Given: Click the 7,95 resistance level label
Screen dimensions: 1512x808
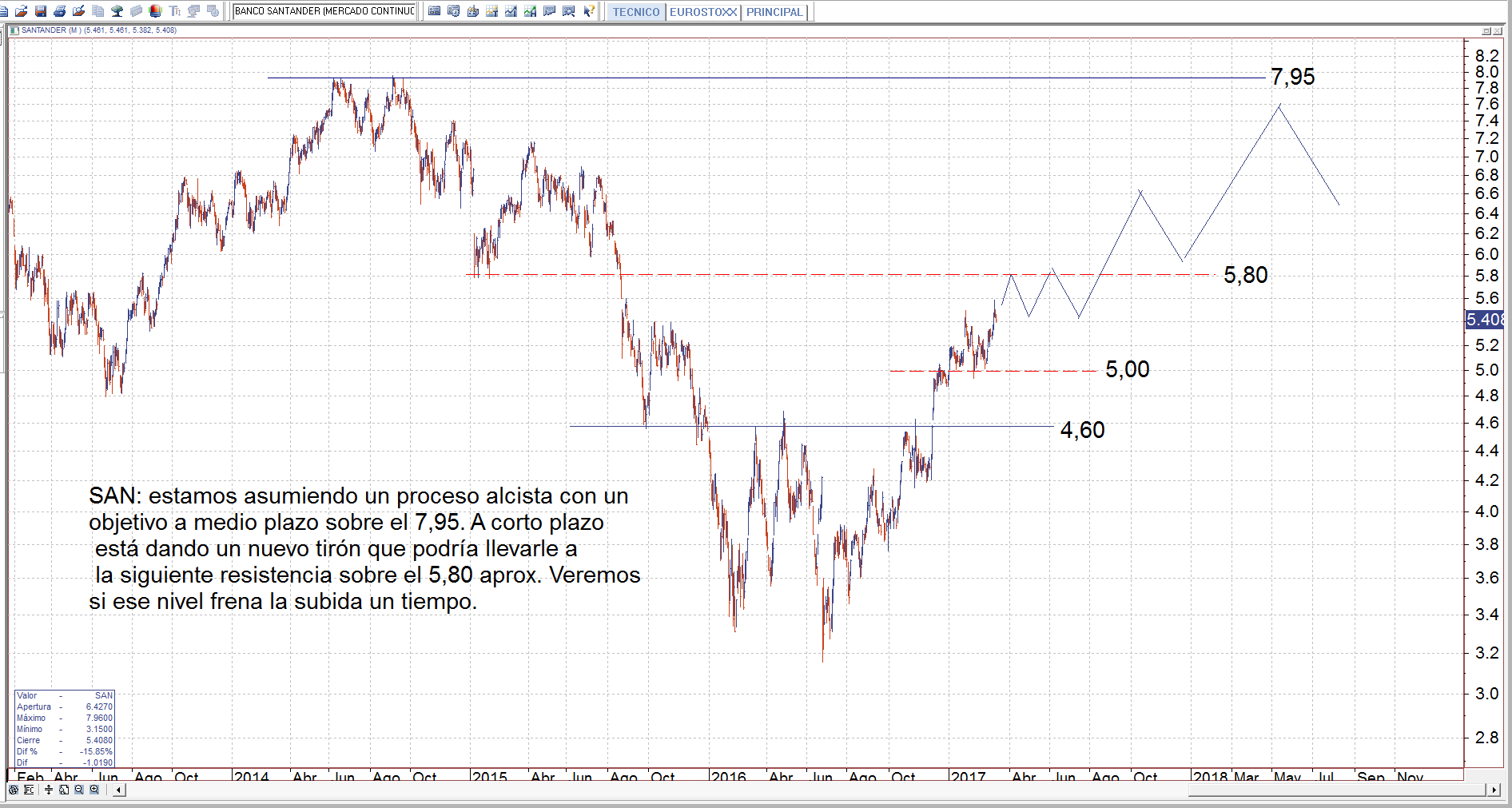Looking at the screenshot, I should click(1292, 77).
